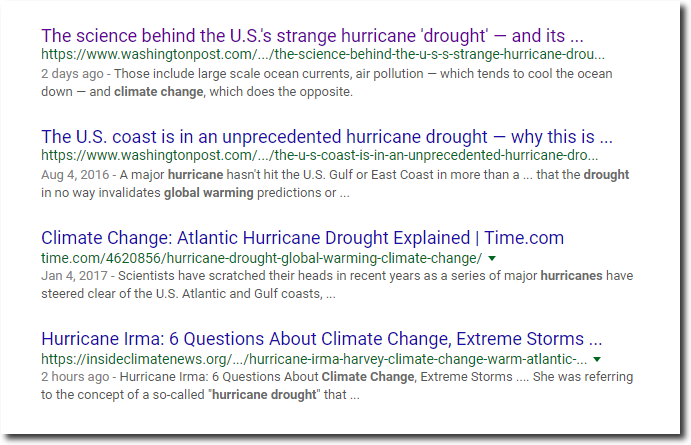Open the Time.com Atlantic Hurricane Drought Explained result
The image size is (691, 445).
click(302, 238)
